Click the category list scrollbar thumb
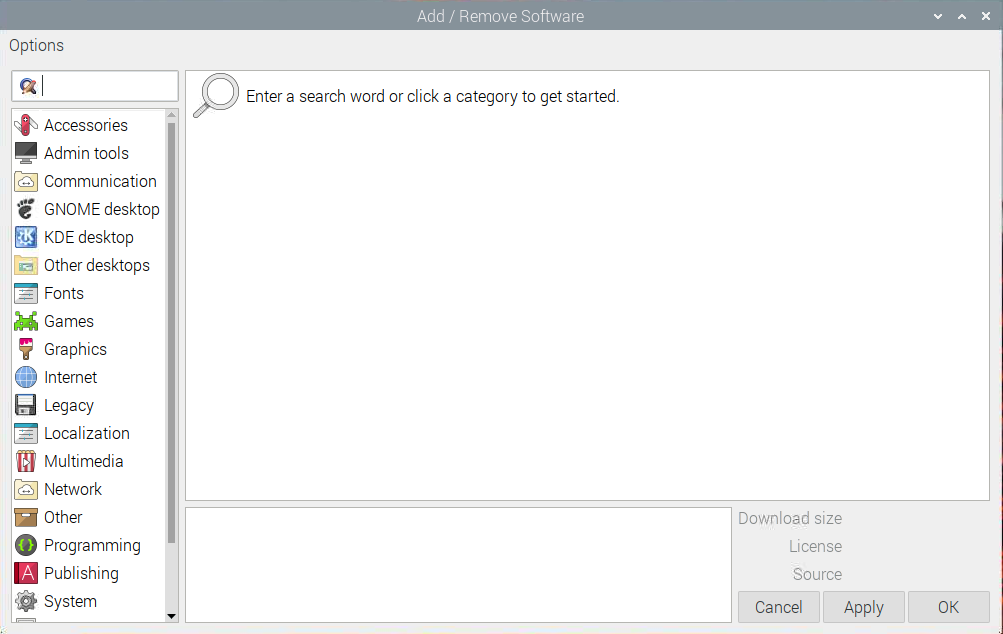The width and height of the screenshot is (1003, 634). [171, 333]
